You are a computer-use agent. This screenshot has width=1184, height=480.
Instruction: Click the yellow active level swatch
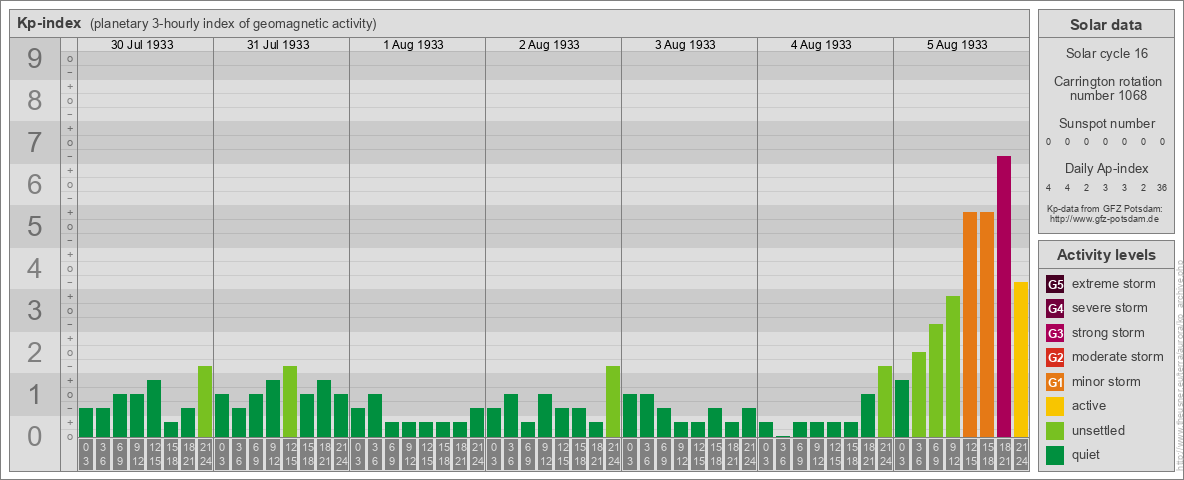coord(1055,406)
